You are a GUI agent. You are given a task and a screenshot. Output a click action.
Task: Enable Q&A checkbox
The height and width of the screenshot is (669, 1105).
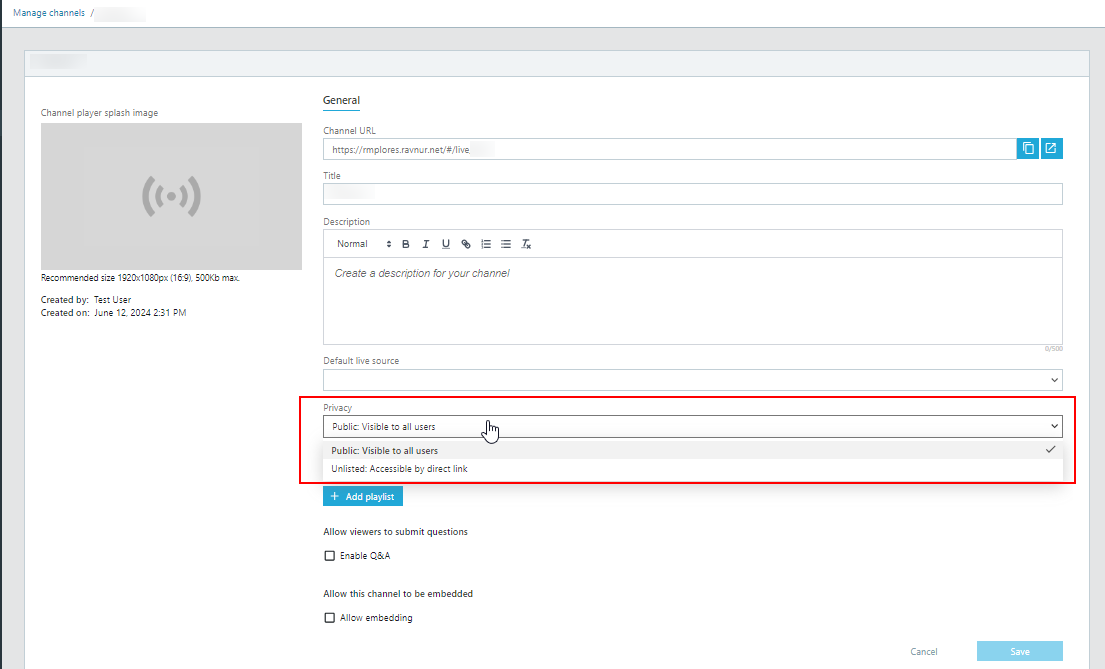[x=329, y=556]
